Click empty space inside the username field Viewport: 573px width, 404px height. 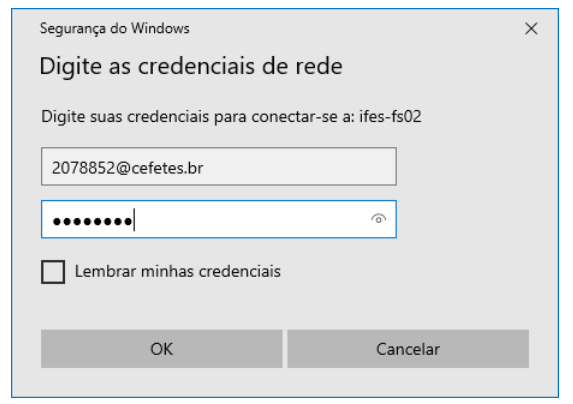(x=300, y=167)
